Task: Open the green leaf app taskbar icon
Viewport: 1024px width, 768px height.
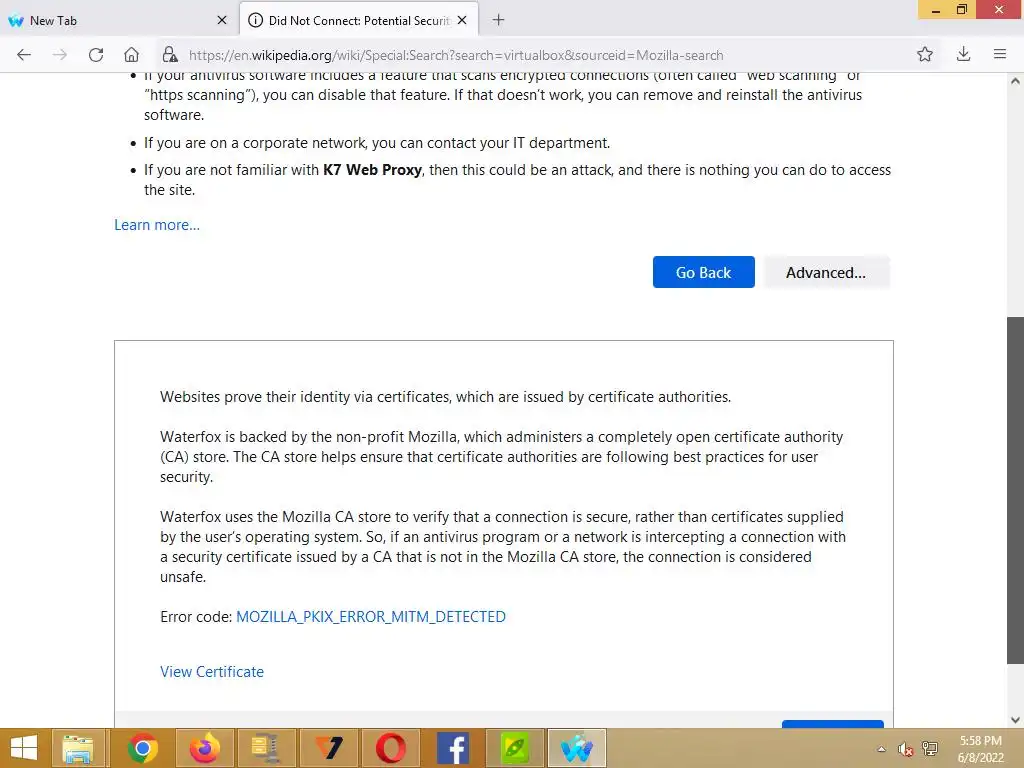Action: point(515,748)
